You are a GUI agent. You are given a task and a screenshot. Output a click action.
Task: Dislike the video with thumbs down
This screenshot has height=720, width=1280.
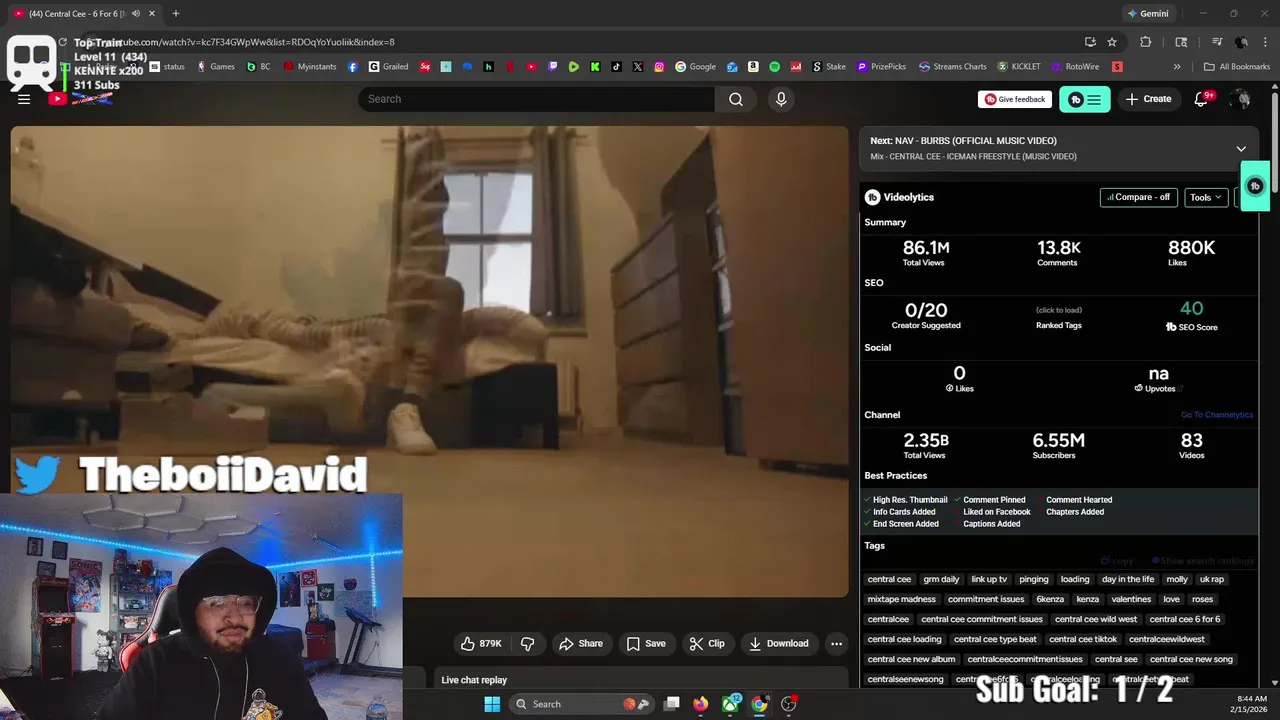tap(528, 644)
